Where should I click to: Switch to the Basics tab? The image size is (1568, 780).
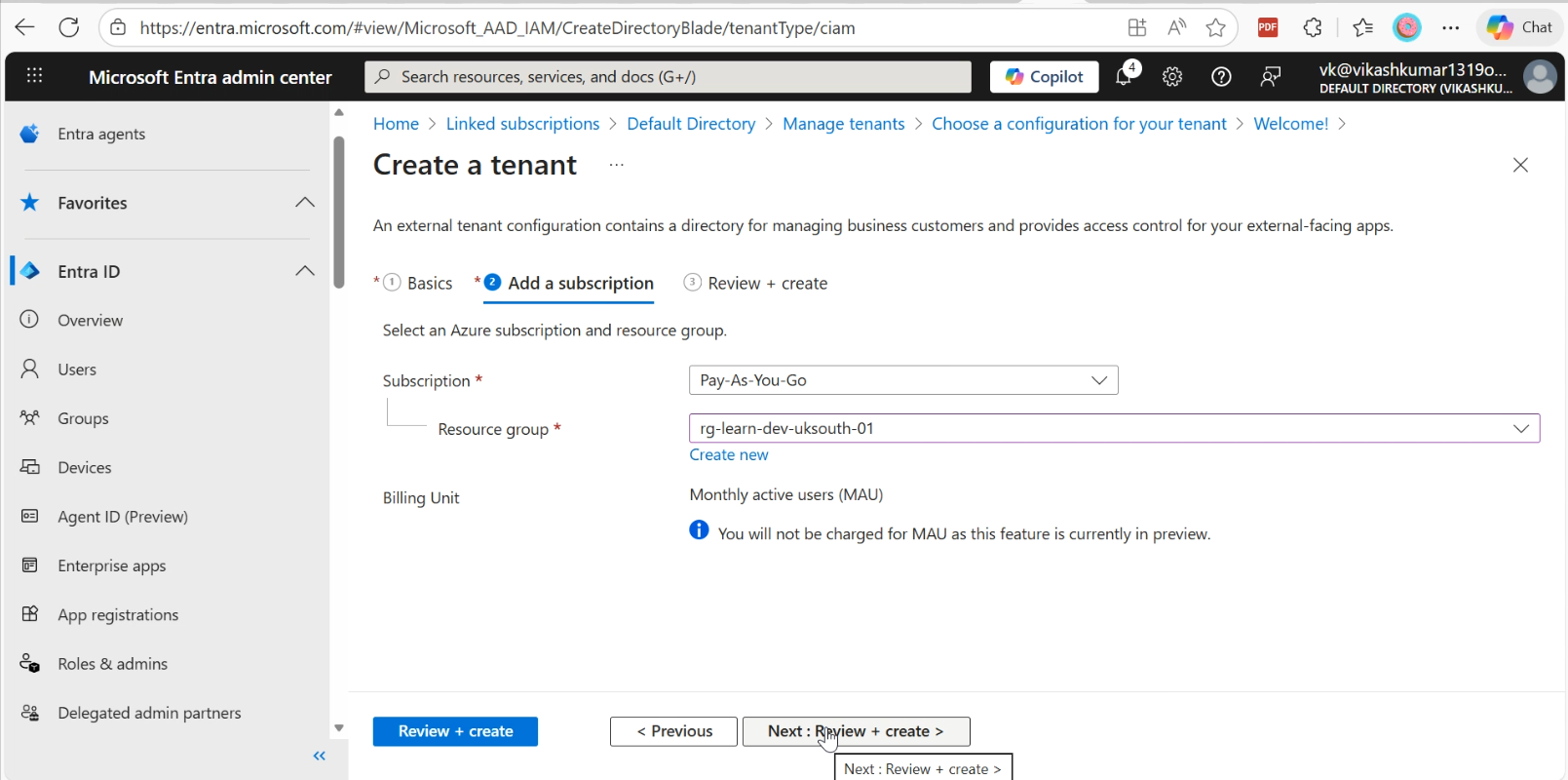429,284
